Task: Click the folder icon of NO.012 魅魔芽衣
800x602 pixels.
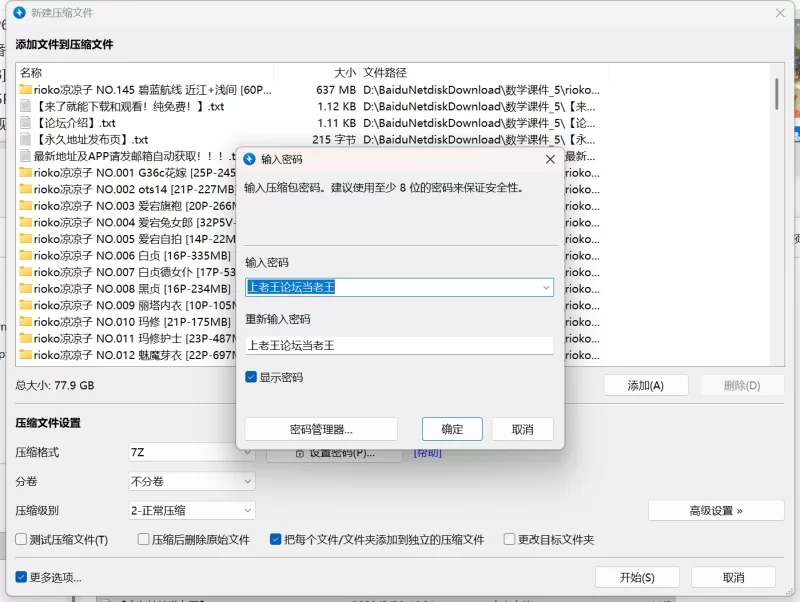Action: [x=25, y=355]
